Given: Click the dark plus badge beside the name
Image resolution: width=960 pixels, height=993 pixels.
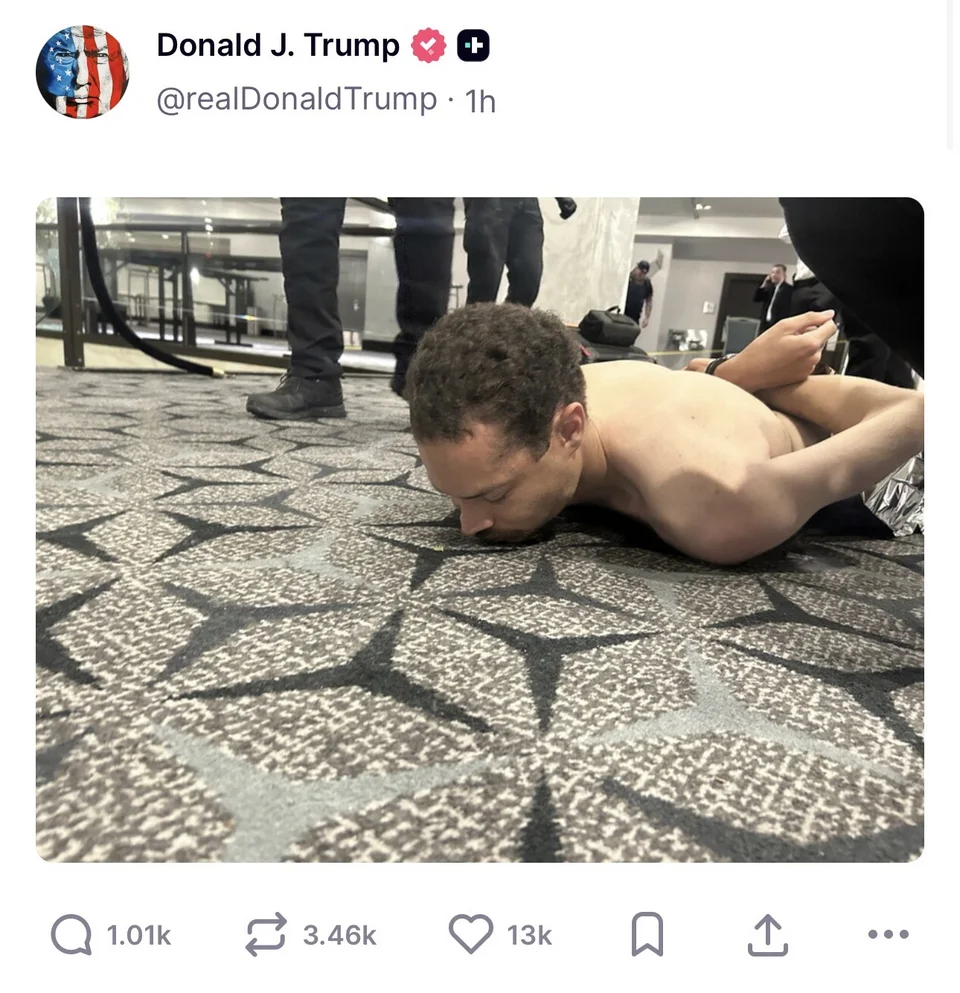Looking at the screenshot, I should 473,46.
